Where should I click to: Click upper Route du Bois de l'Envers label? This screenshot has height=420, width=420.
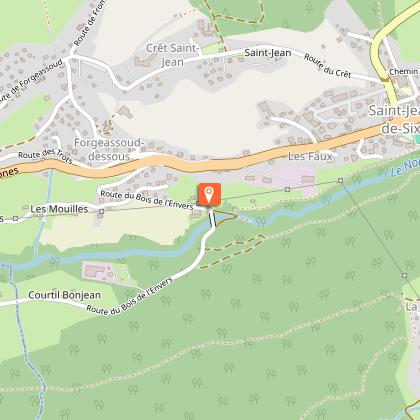click(x=147, y=200)
